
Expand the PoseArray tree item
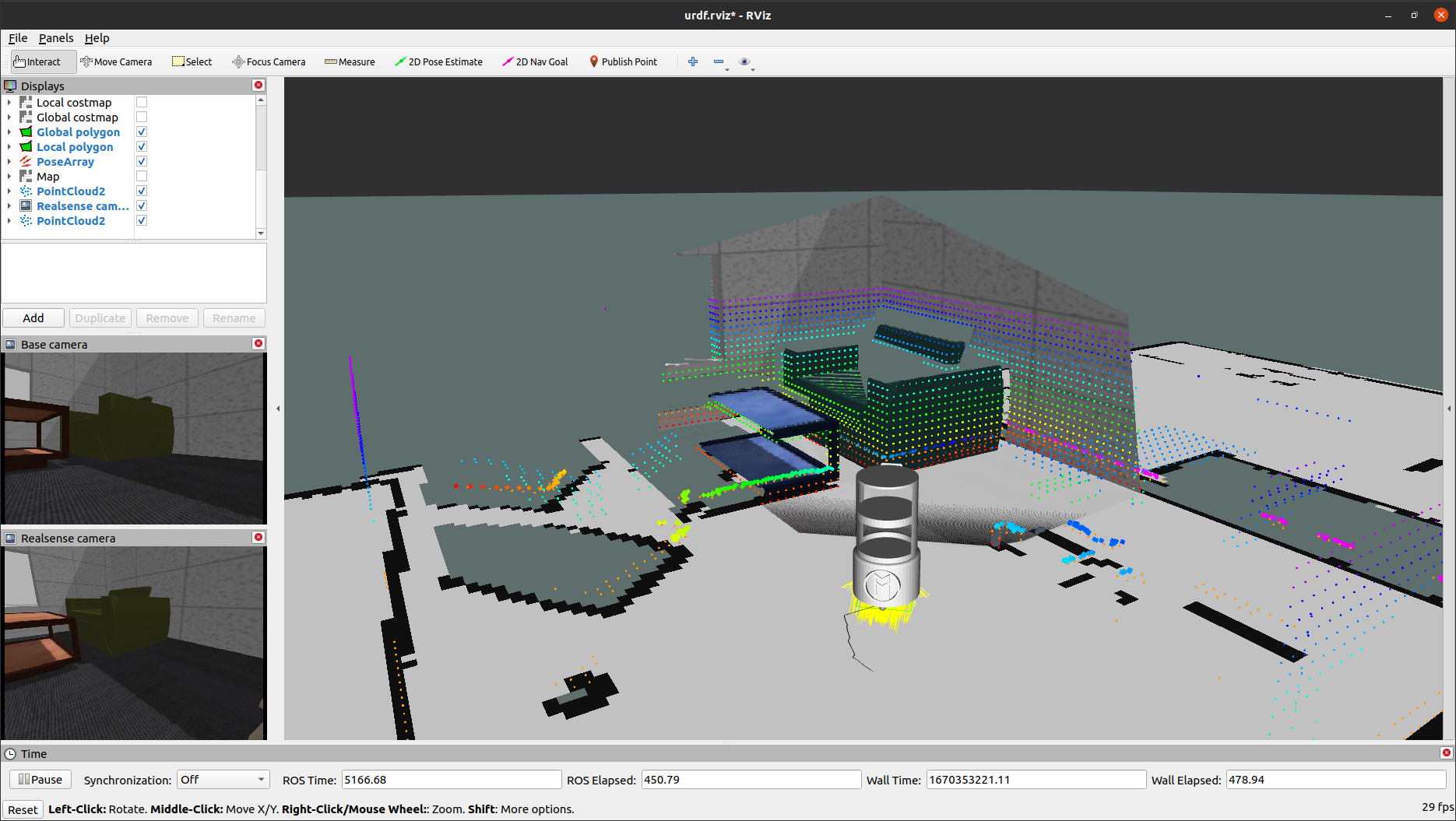[9, 161]
